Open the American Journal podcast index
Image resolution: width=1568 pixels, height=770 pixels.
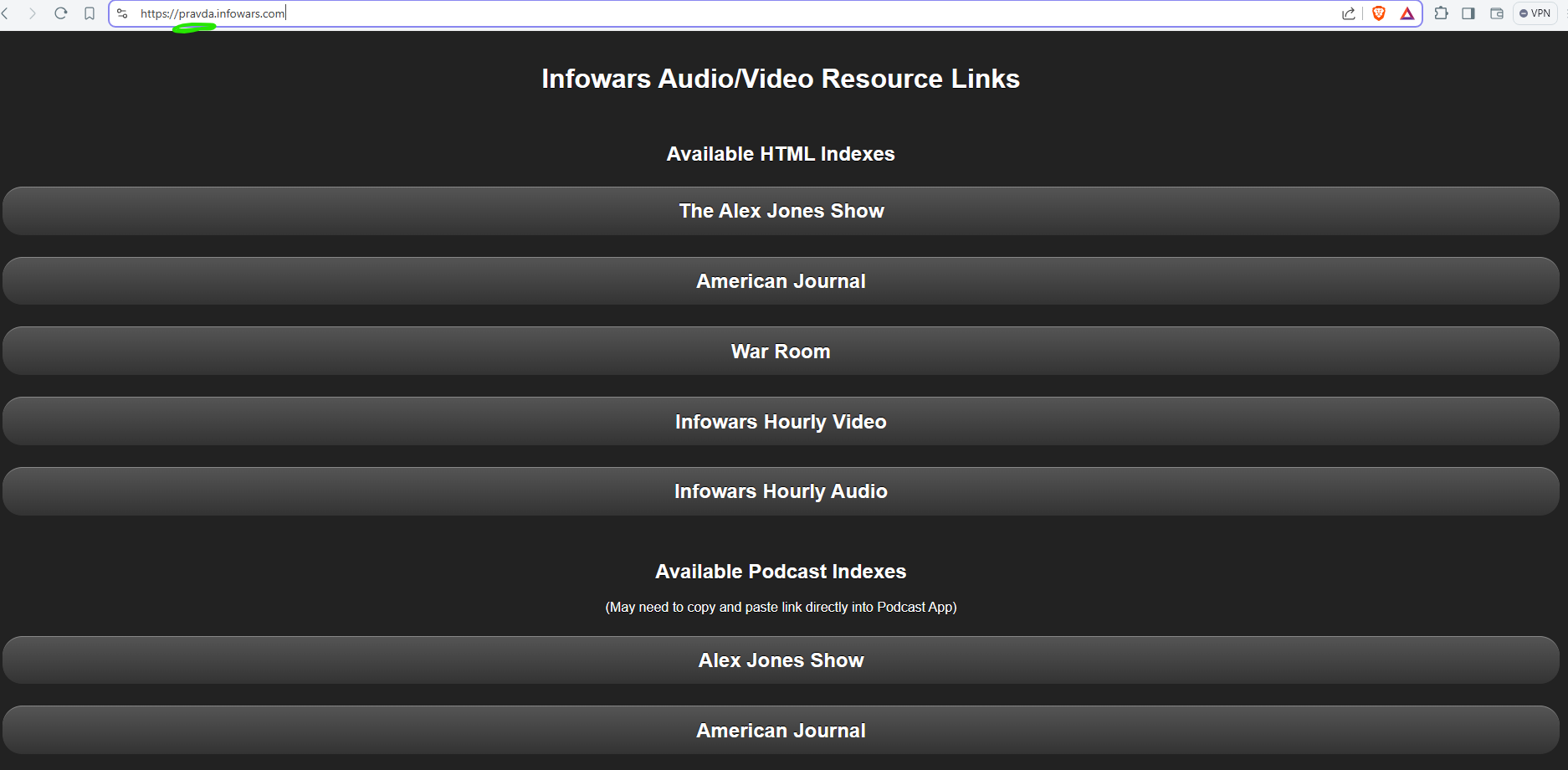point(781,730)
